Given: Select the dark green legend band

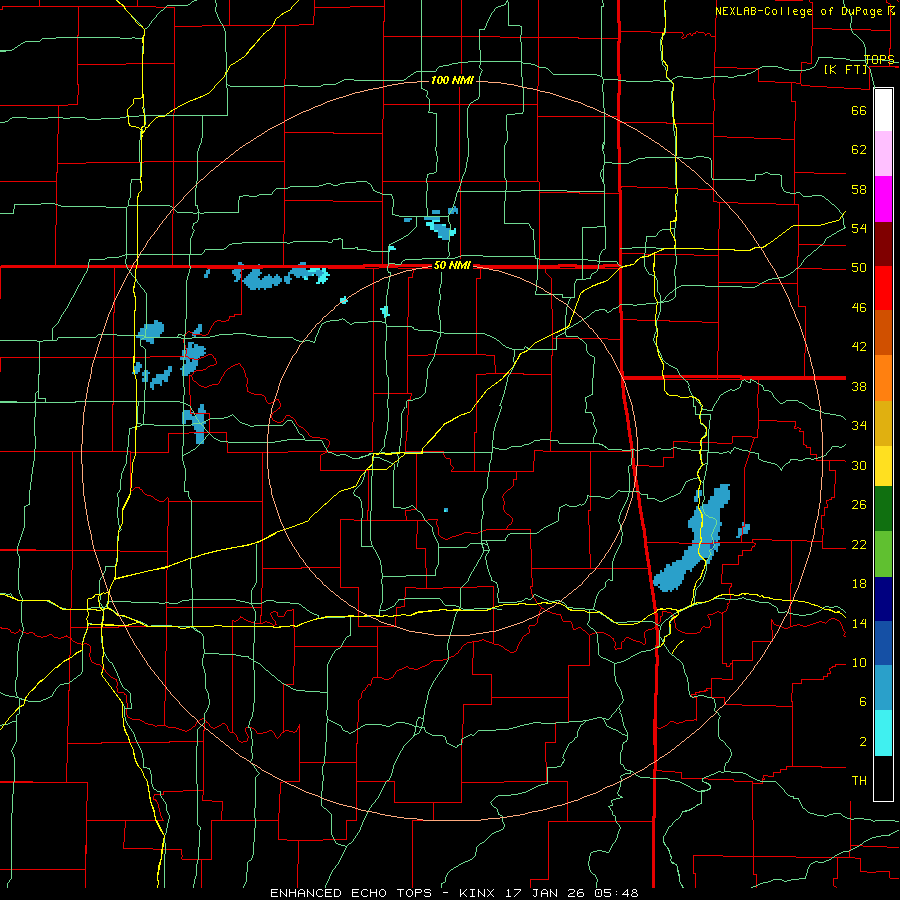Looking at the screenshot, I should click(883, 508).
